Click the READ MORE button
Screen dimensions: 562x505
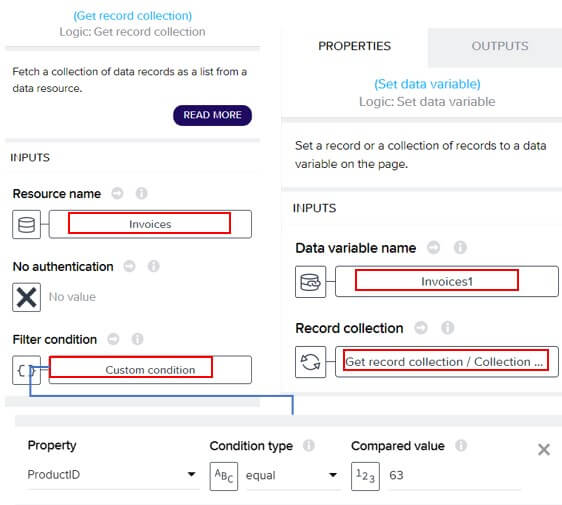[213, 115]
